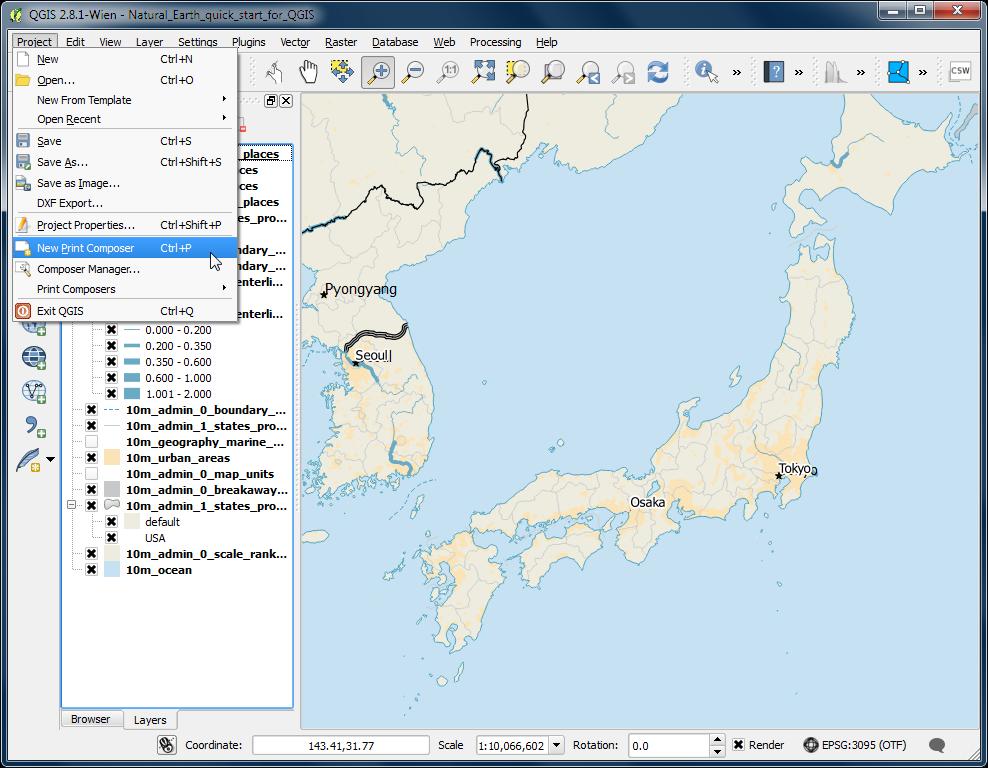
Task: Choose Exit QGIS menu item
Action: (x=125, y=311)
